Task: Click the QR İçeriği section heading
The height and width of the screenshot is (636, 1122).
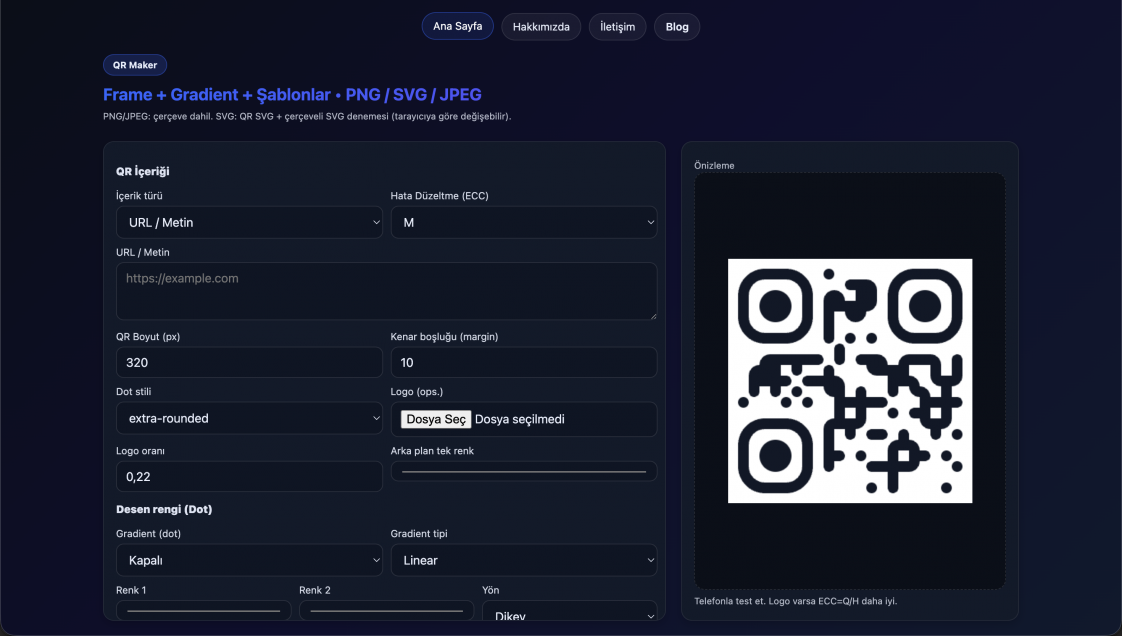Action: tap(142, 171)
